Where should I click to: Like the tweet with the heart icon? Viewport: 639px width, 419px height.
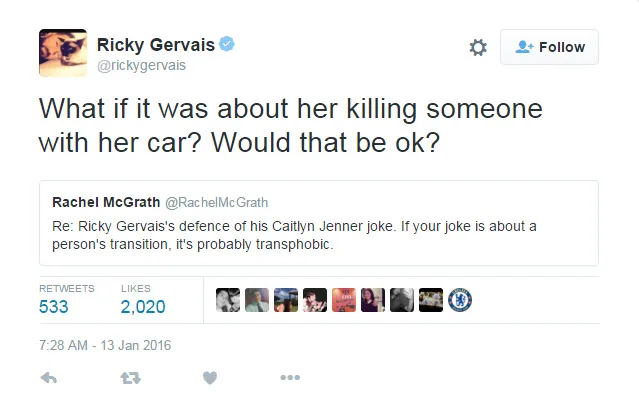[x=209, y=378]
